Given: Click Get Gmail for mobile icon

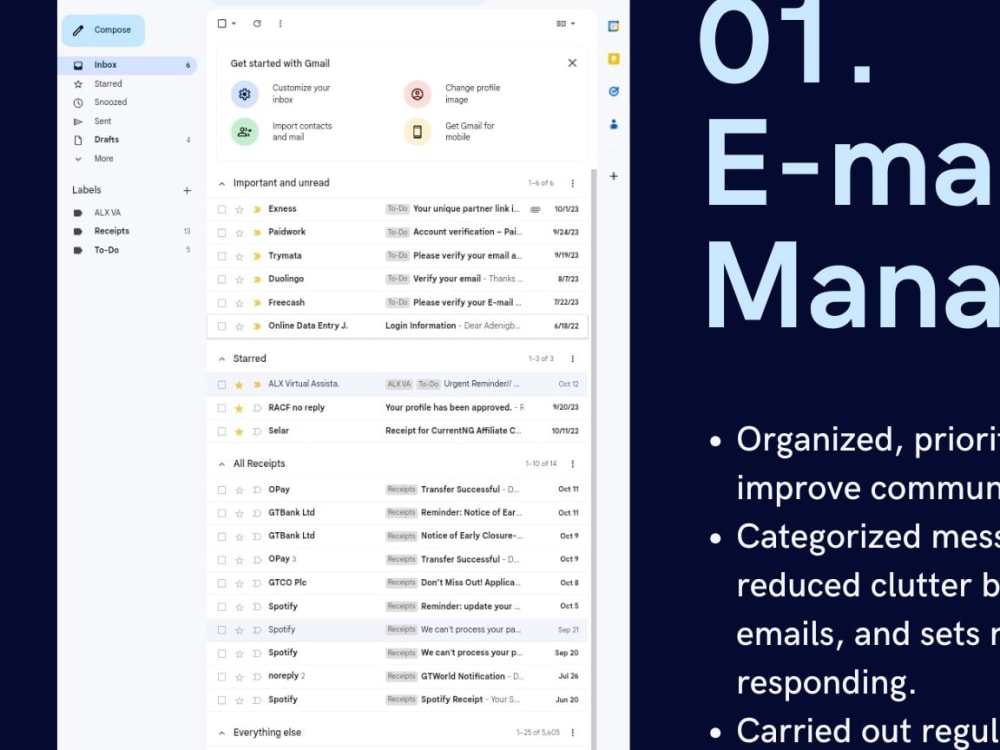Looking at the screenshot, I should pos(418,132).
